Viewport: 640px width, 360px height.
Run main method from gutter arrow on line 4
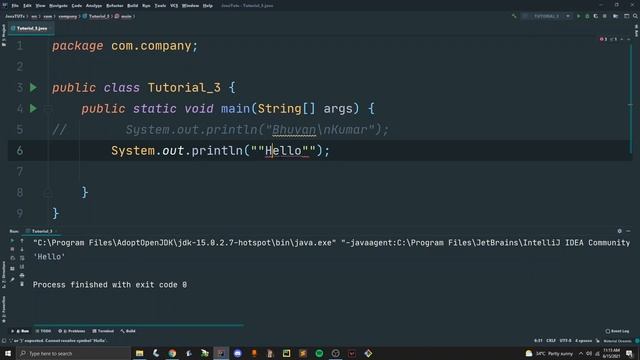(x=33, y=109)
